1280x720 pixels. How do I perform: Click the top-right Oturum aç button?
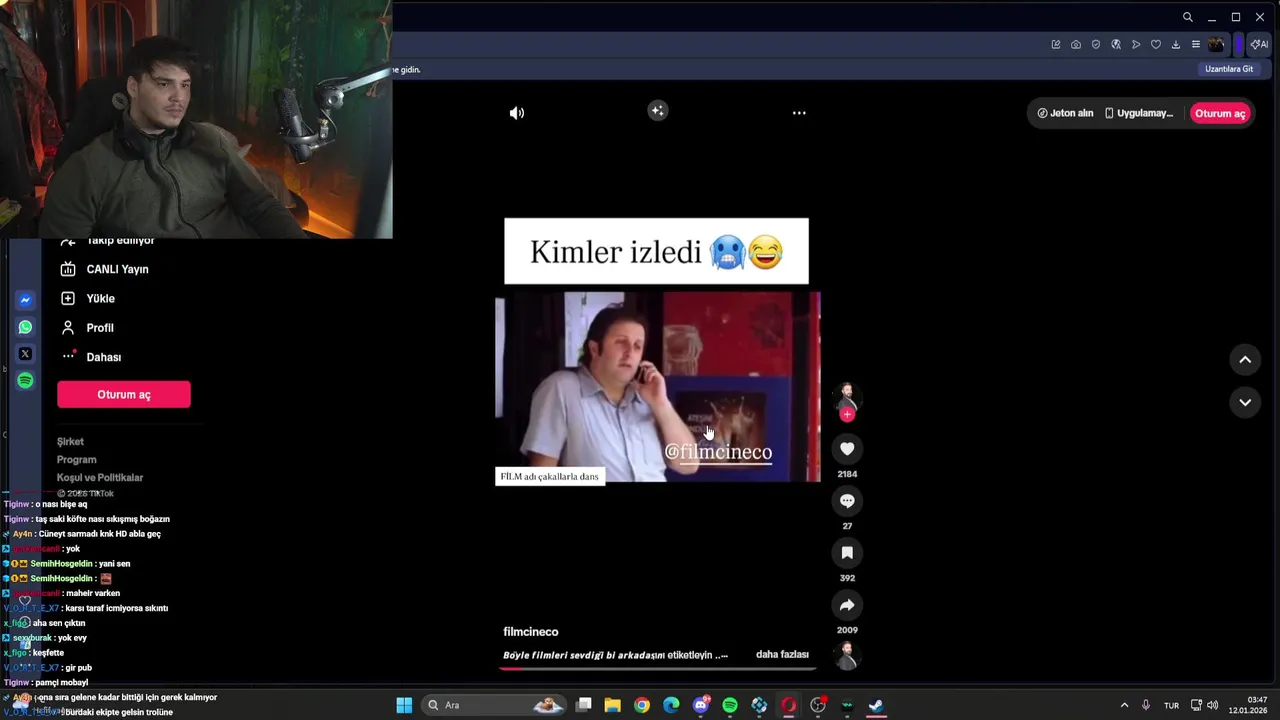click(x=1220, y=113)
